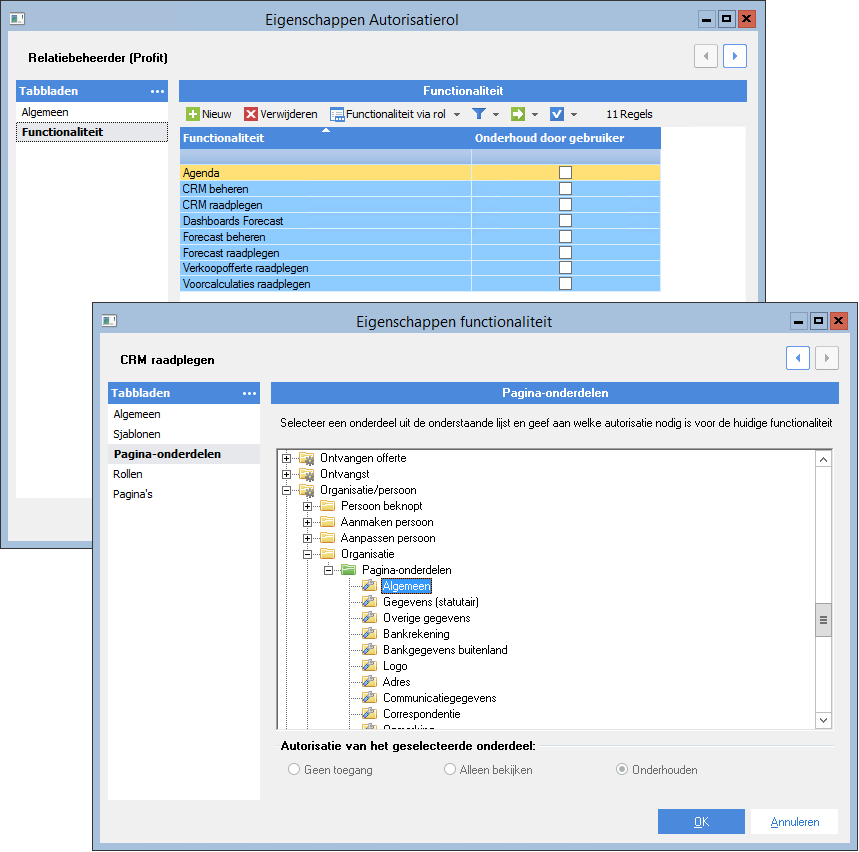Click the ellipsis icon beside Tabbladen header
Screen dimensions: 859x852
[156, 91]
